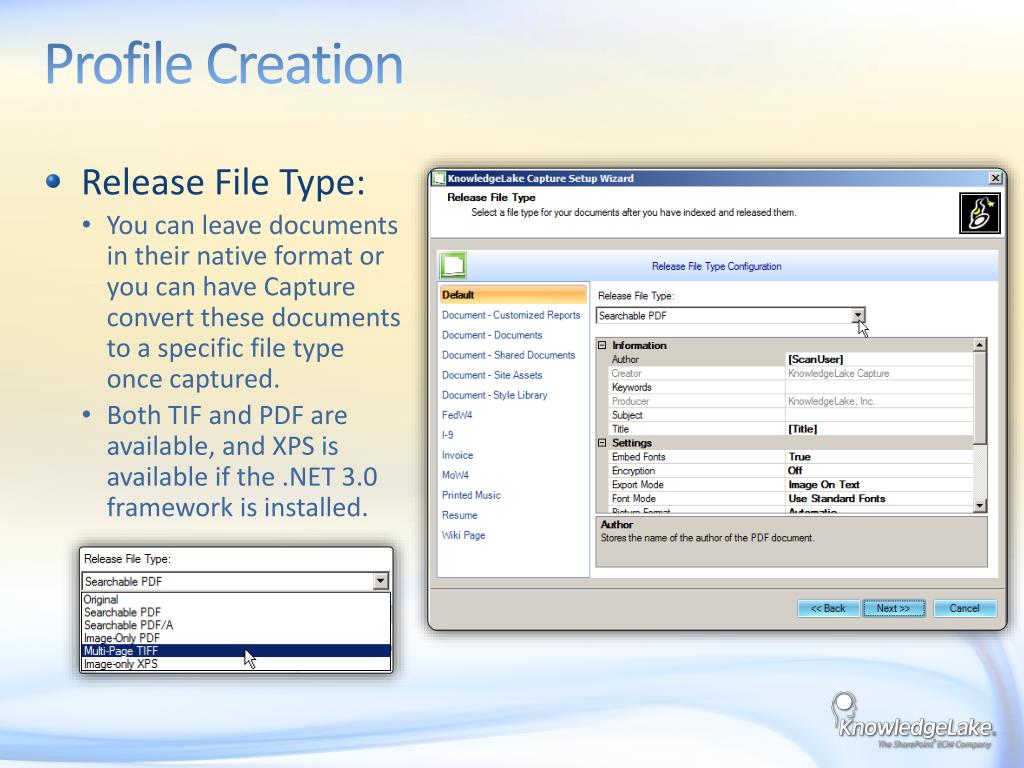This screenshot has height=768, width=1024.
Task: Select Document - Site Assets entry
Action: (x=492, y=375)
